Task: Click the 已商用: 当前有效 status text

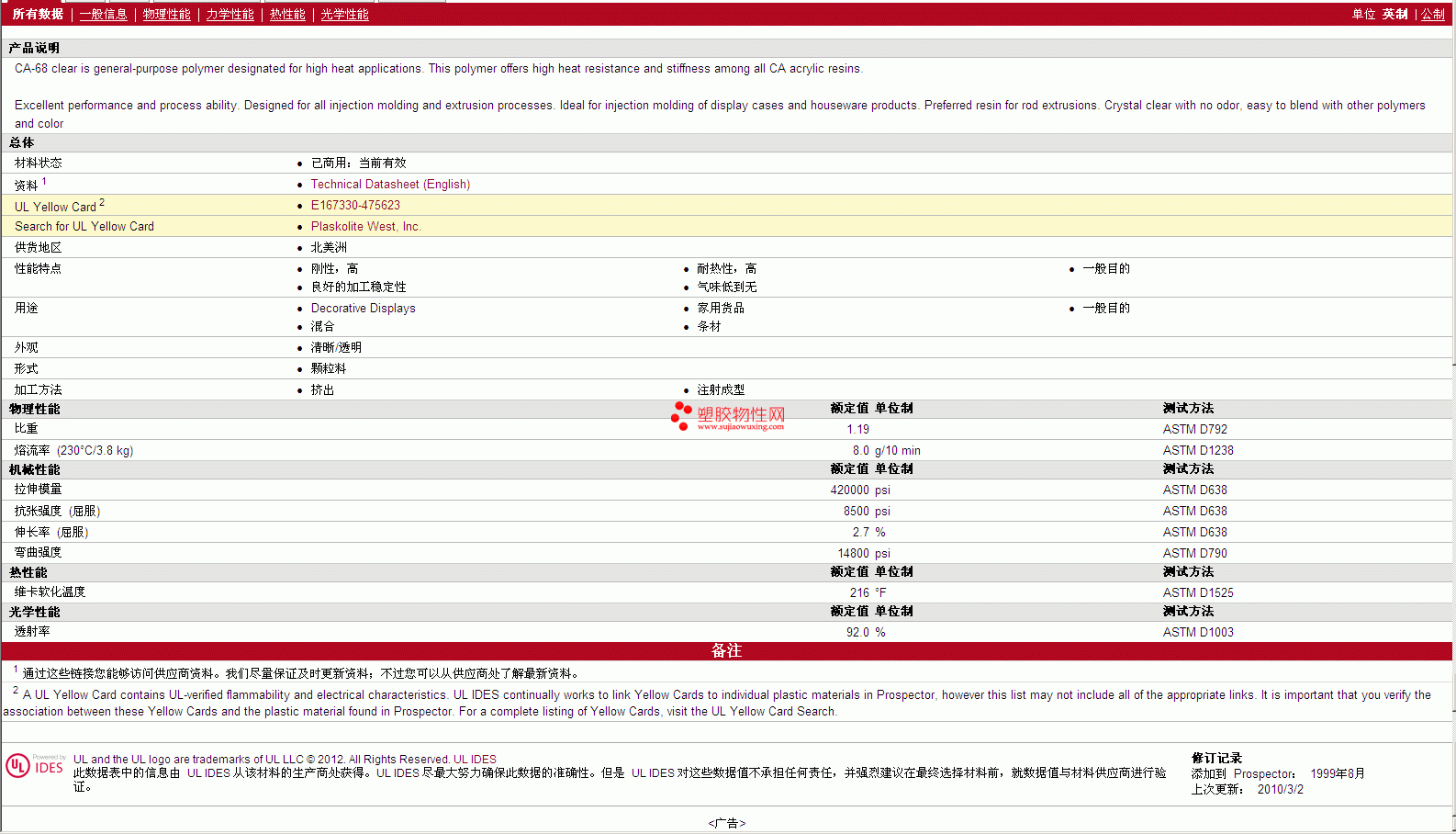Action: click(x=358, y=163)
